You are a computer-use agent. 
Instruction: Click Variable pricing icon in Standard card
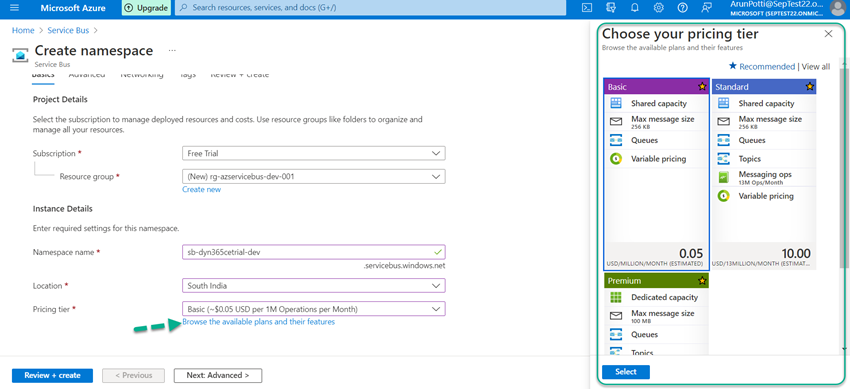(x=723, y=196)
